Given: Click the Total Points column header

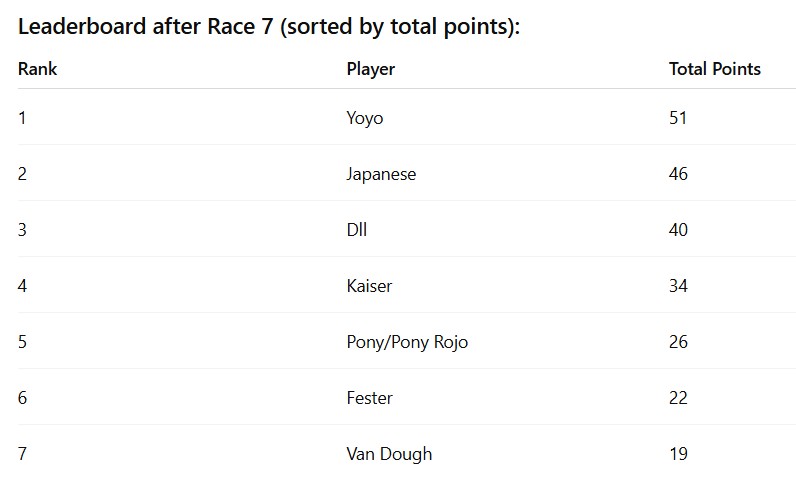Looking at the screenshot, I should point(715,69).
